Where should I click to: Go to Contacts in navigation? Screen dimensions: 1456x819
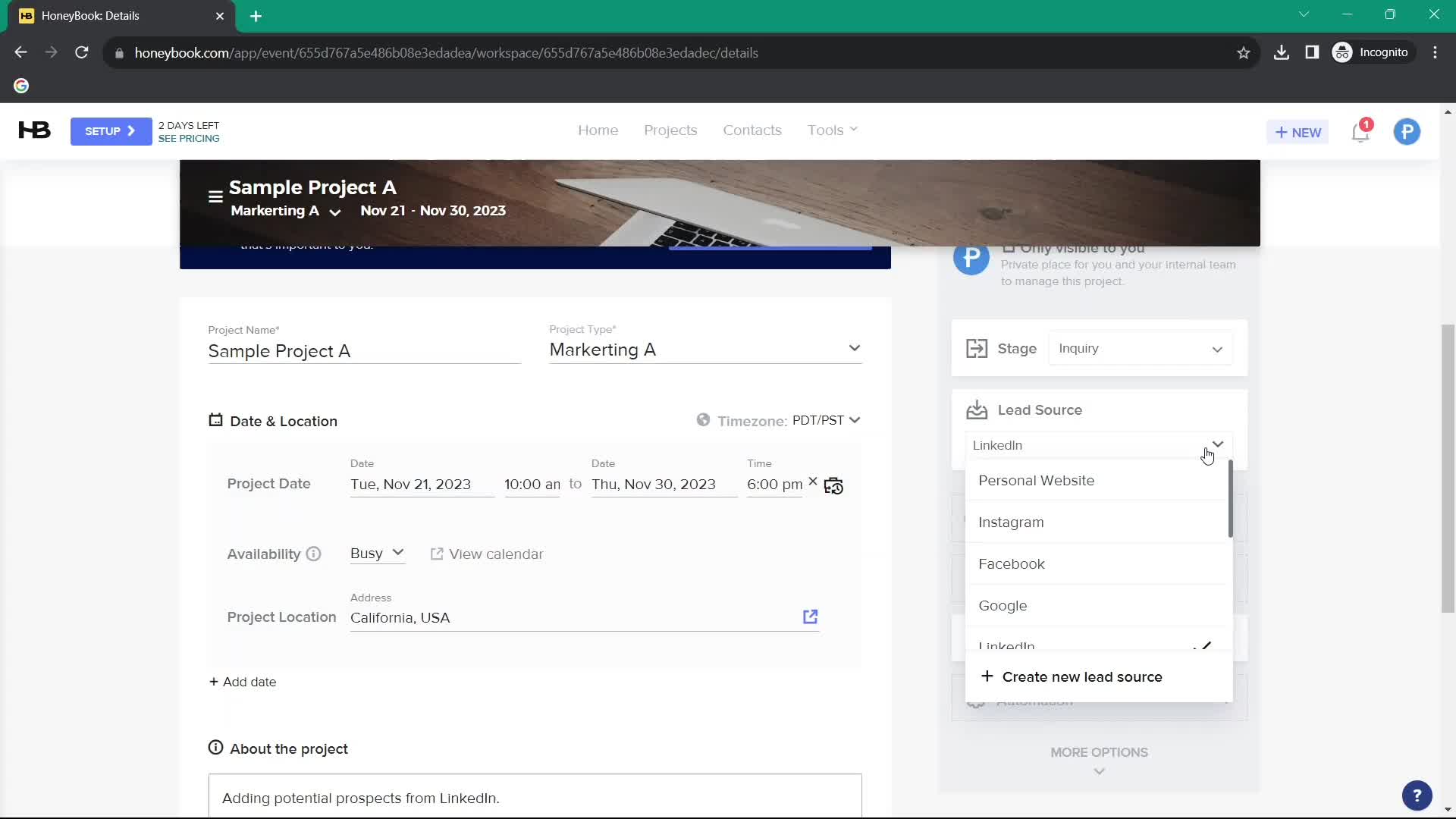click(752, 130)
